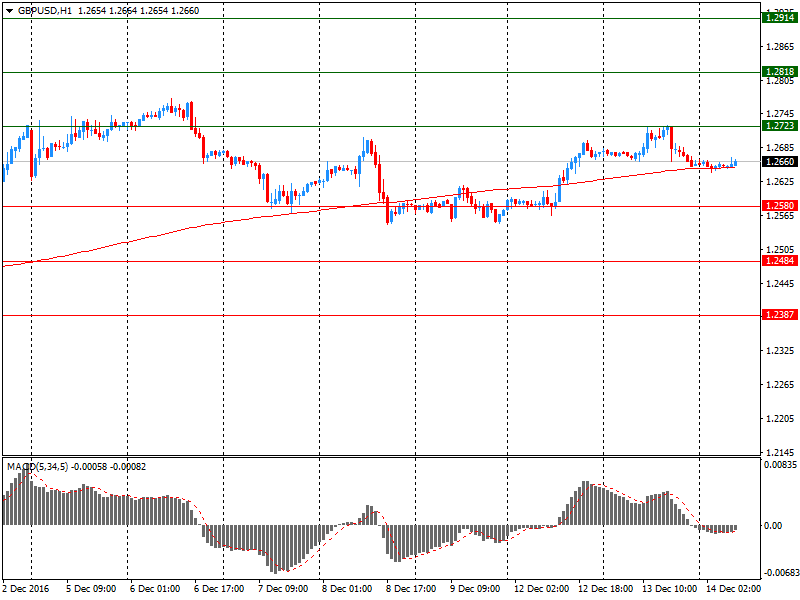Screen dimensions: 800x600
Task: Select the 1.2865 price scale value
Action: [x=780, y=47]
